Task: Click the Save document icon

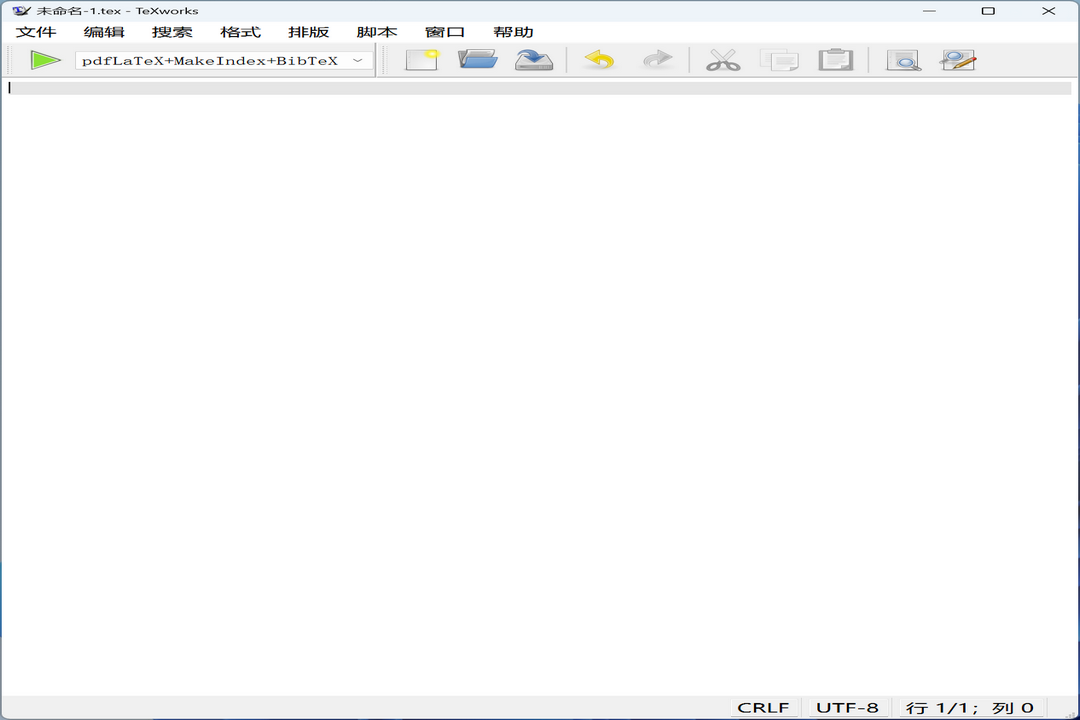Action: [x=534, y=60]
